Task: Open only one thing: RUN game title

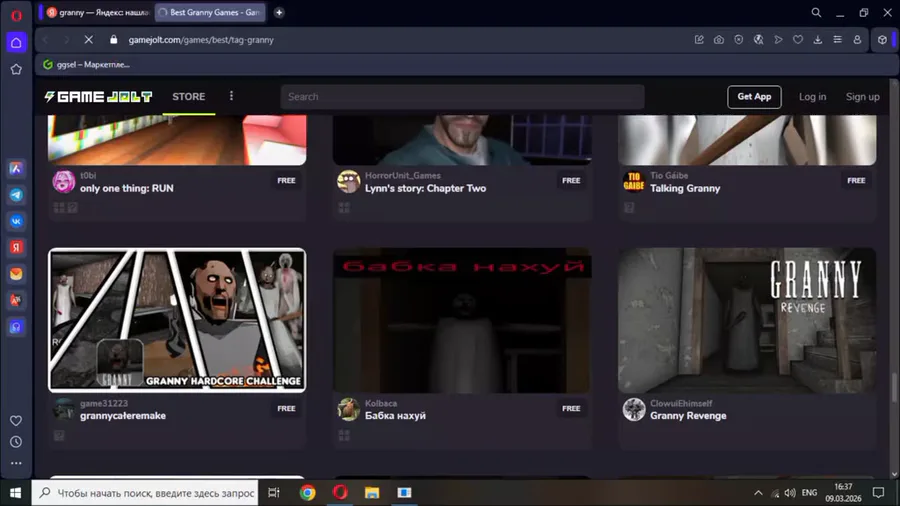Action: [127, 188]
